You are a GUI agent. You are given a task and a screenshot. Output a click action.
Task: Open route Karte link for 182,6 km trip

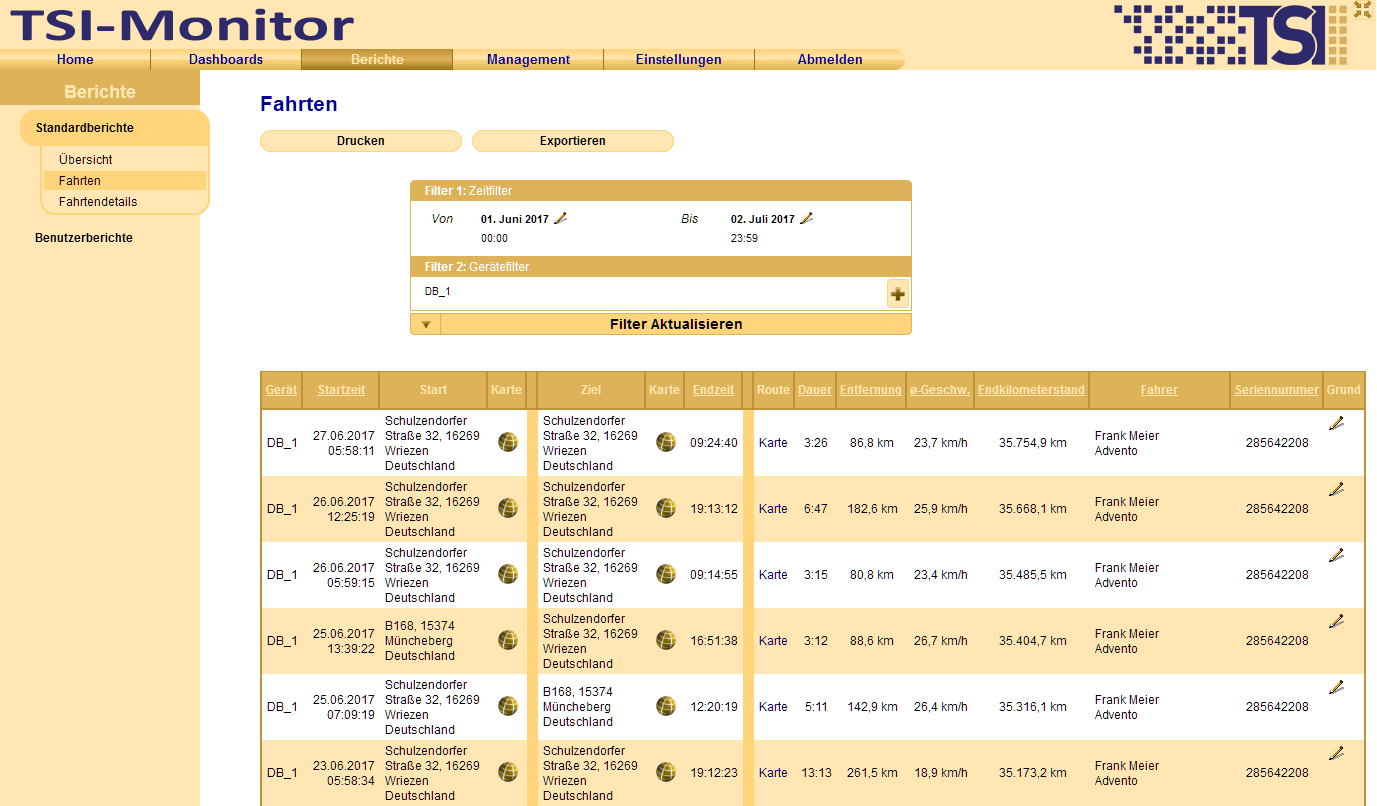(x=773, y=509)
